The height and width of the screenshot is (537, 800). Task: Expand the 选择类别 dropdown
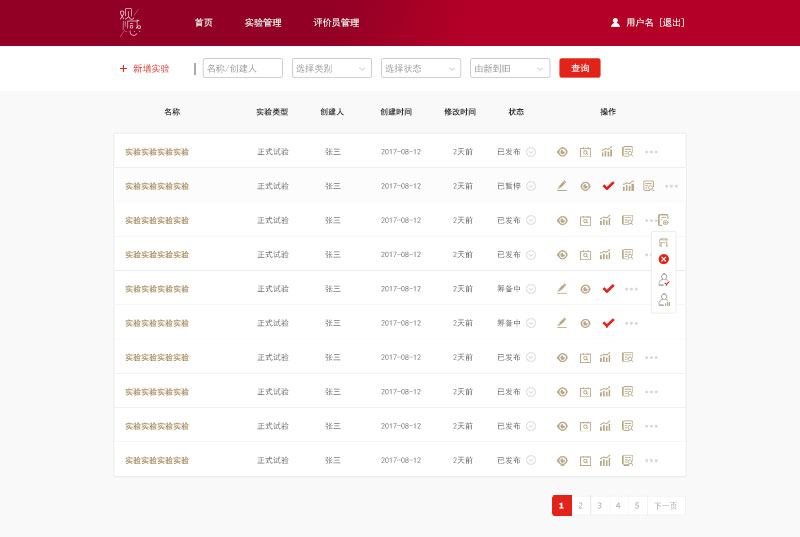tap(331, 68)
